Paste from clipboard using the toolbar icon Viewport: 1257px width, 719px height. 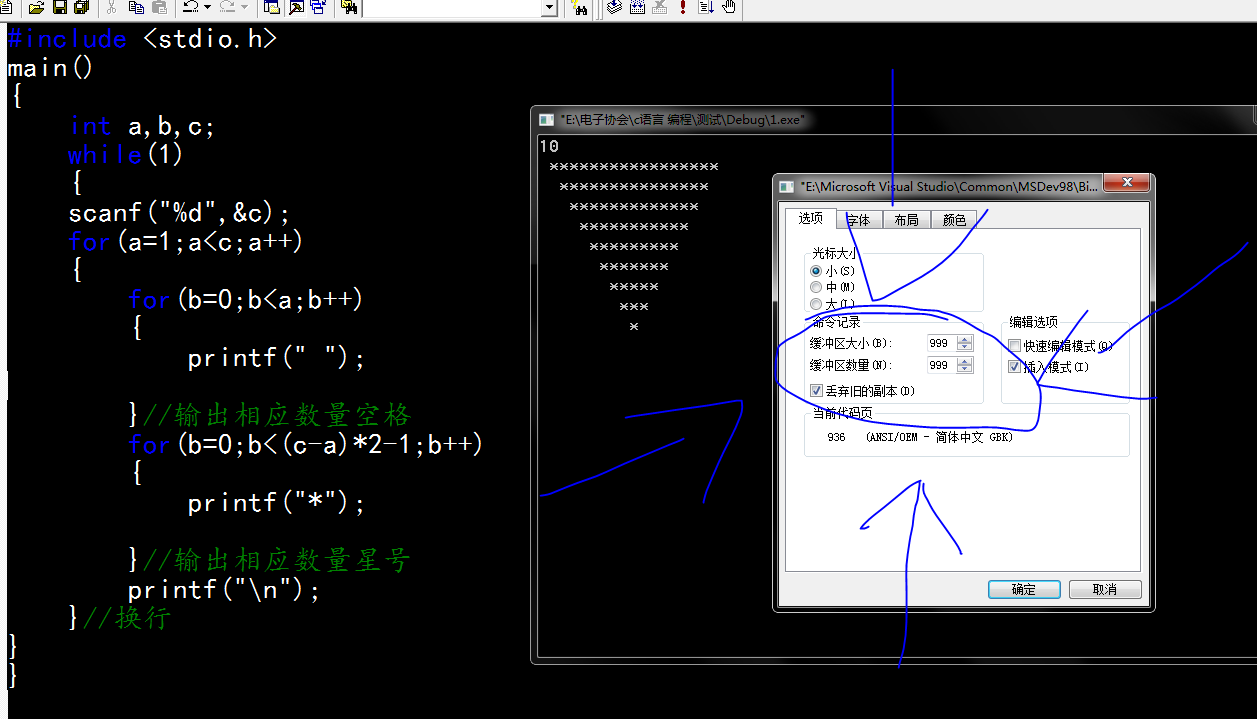pos(159,8)
